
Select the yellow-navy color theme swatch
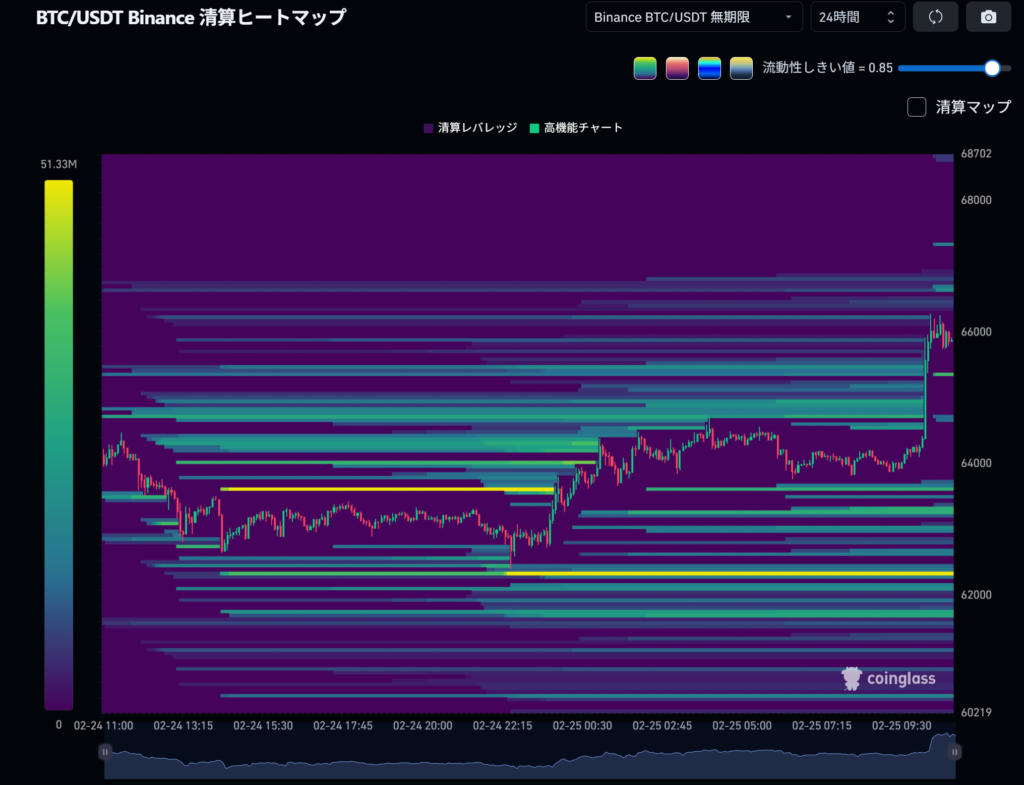click(741, 68)
